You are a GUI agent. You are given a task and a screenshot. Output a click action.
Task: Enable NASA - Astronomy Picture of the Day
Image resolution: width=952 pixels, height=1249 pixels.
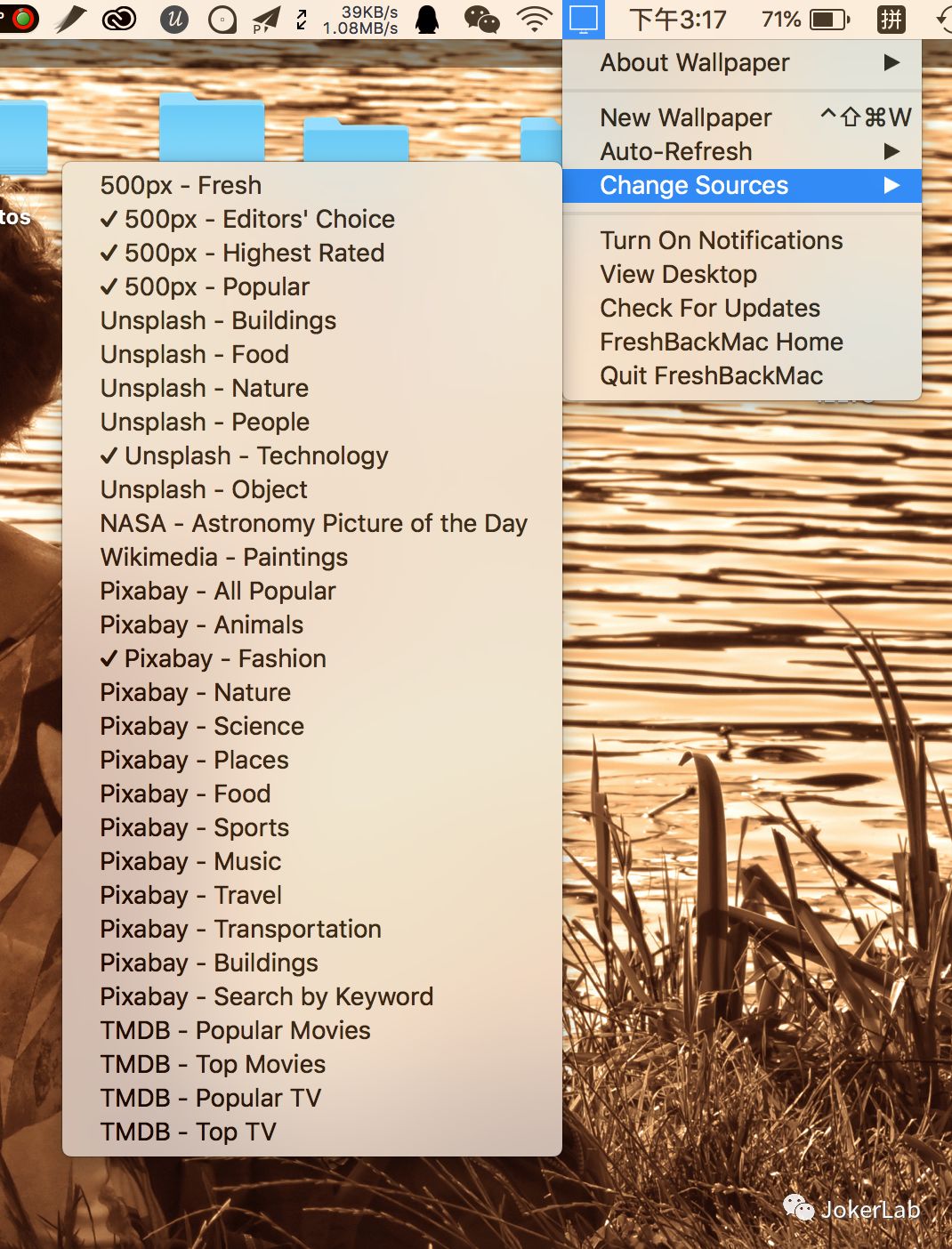[x=312, y=523]
